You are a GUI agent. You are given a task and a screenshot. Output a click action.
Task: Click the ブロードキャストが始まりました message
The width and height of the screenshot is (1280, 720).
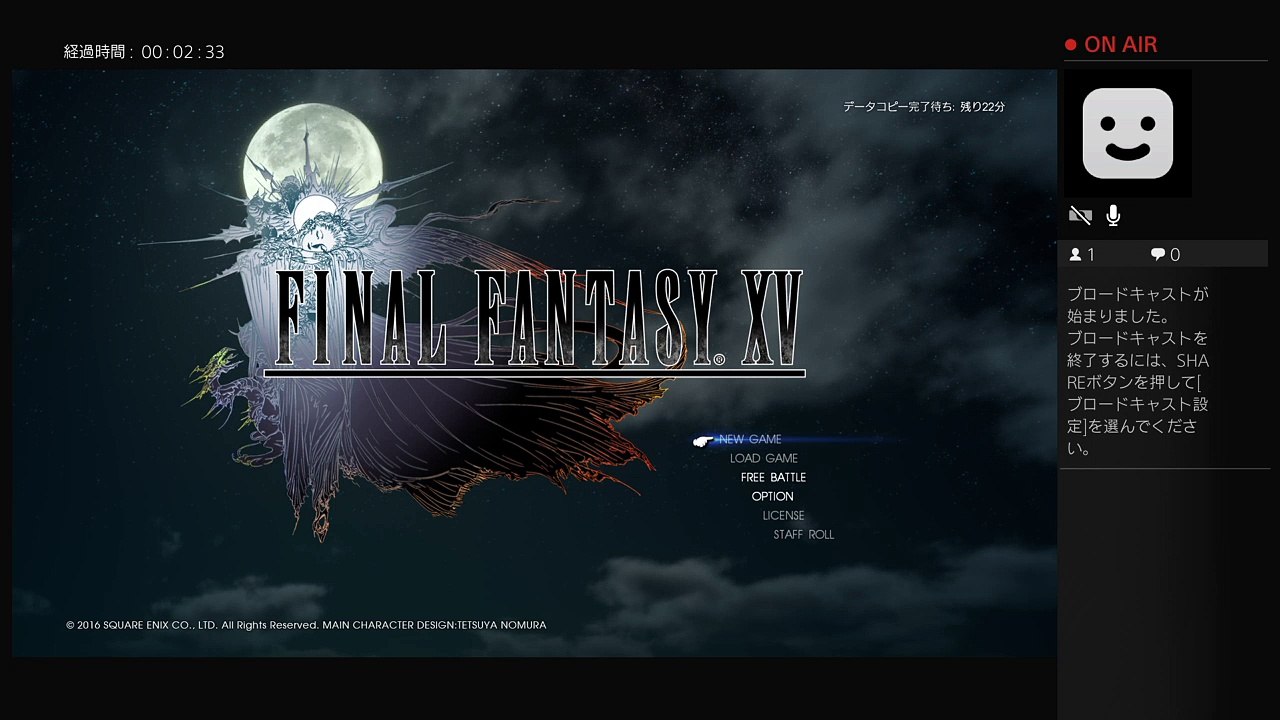(1138, 305)
